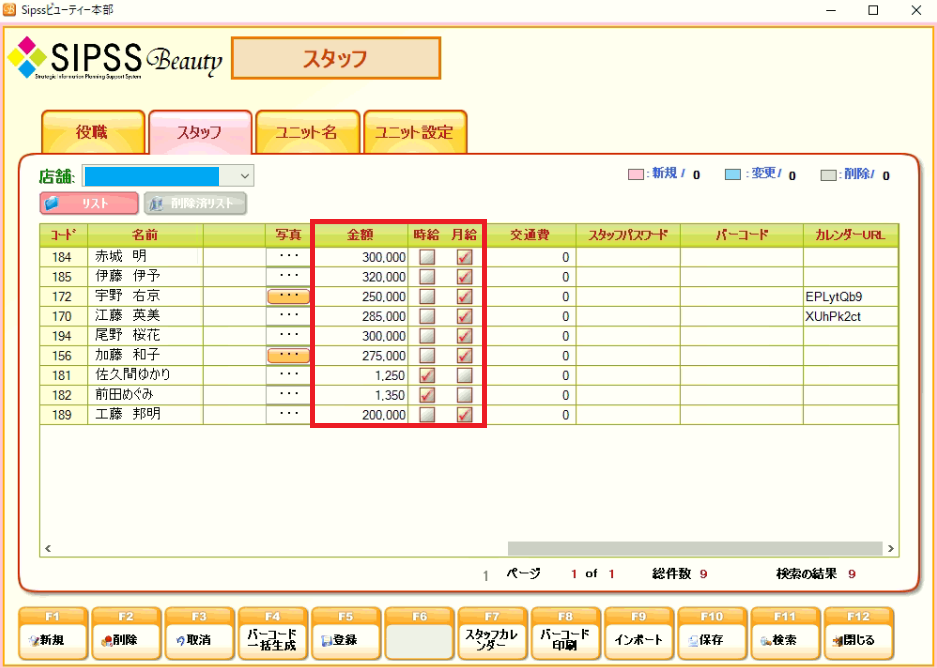The width and height of the screenshot is (937, 668).
Task: Toggle 月給 checkbox for 工藤 邦明
Action: [464, 415]
